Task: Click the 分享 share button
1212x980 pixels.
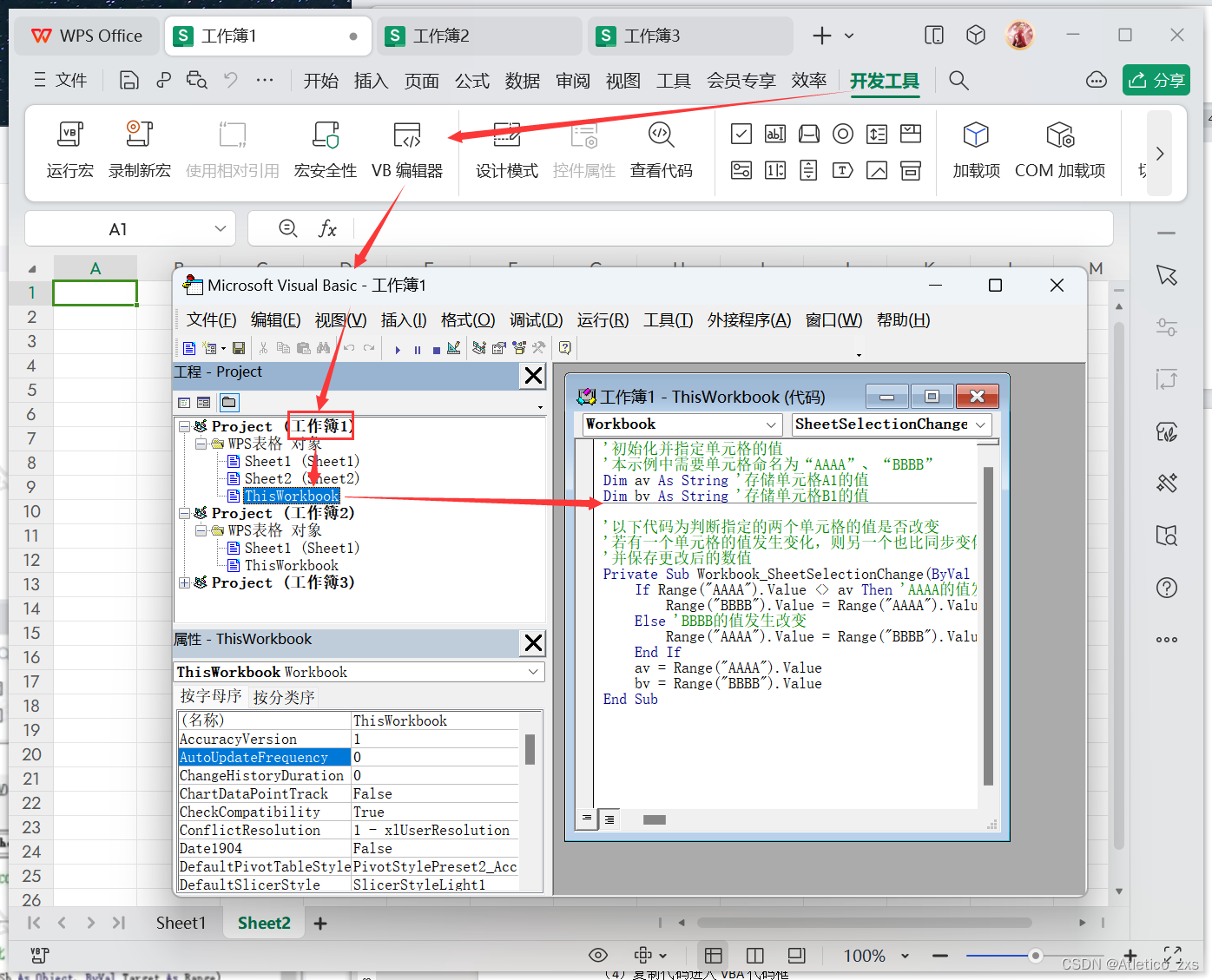Action: coord(1156,81)
